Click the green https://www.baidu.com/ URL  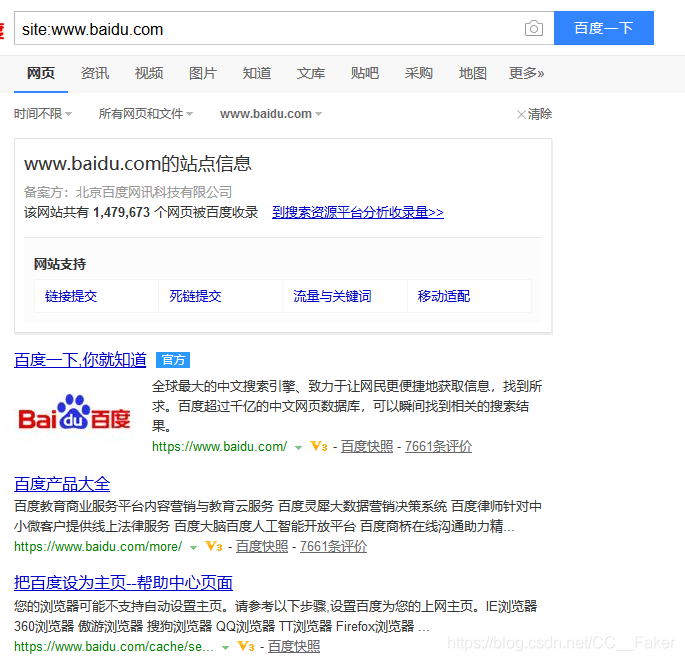[219, 446]
